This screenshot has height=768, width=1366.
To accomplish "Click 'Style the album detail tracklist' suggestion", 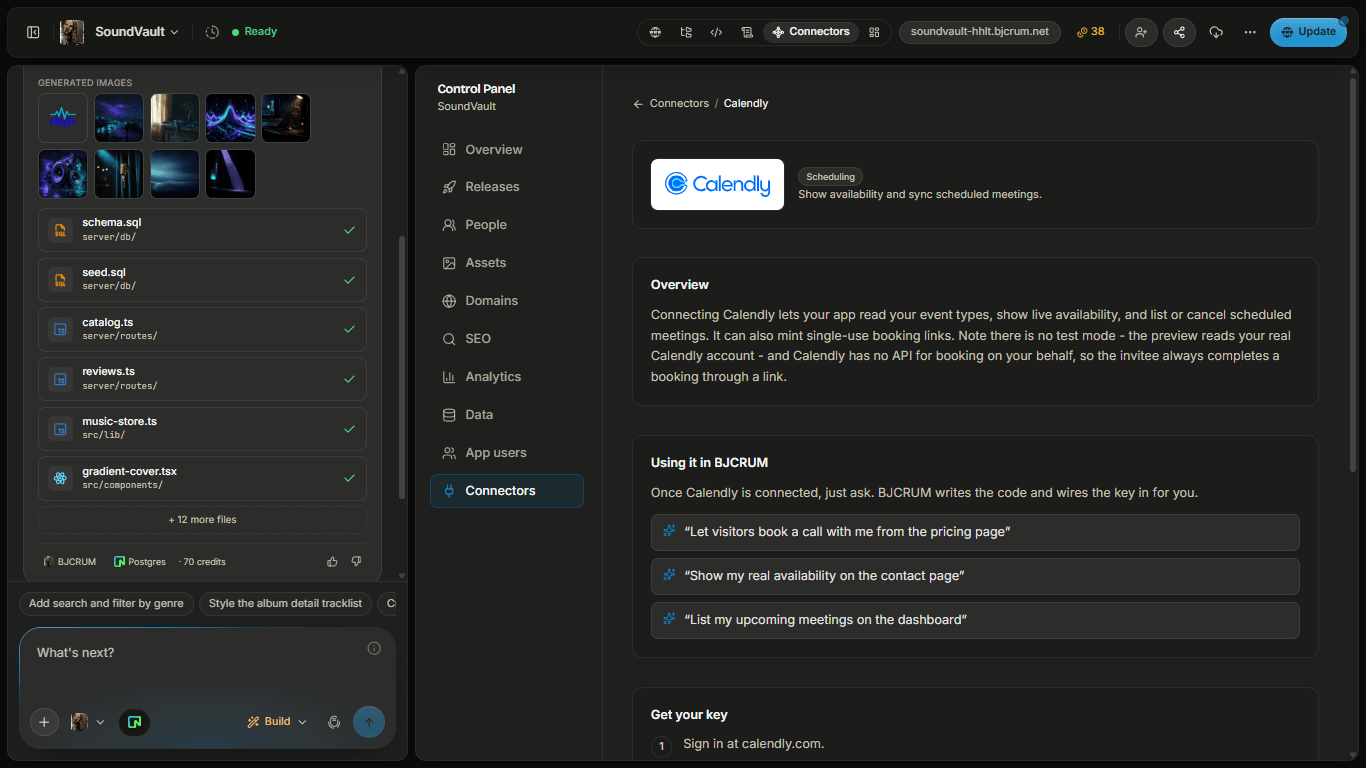I will [286, 604].
